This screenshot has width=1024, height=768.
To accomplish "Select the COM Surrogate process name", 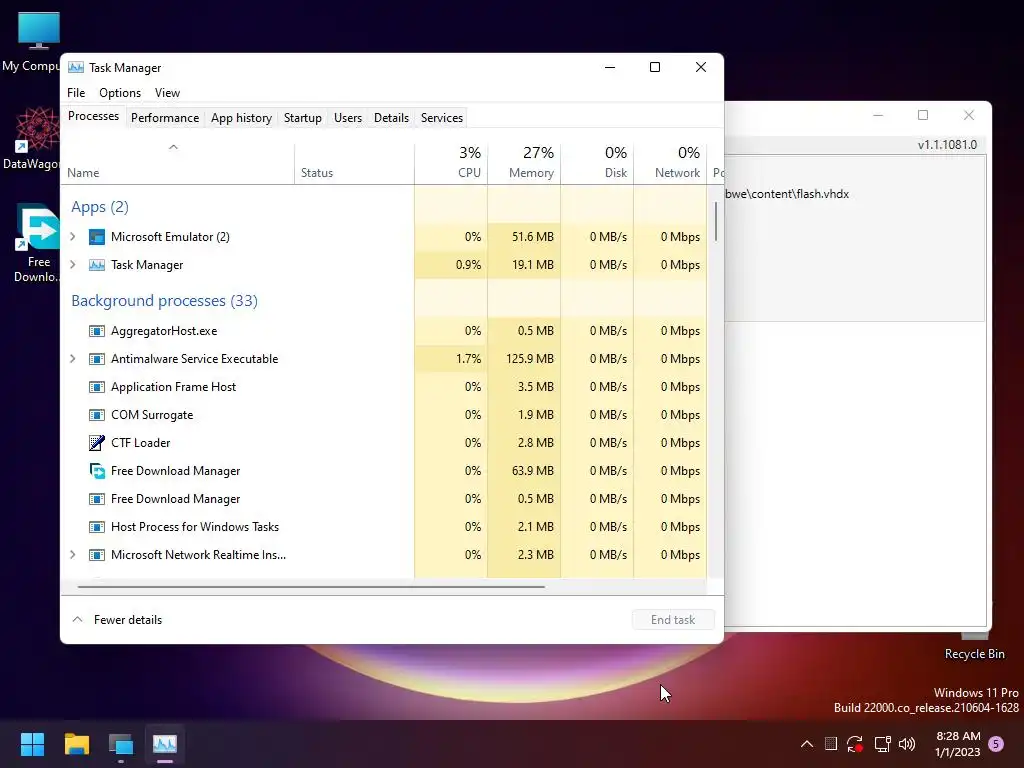I will [152, 415].
